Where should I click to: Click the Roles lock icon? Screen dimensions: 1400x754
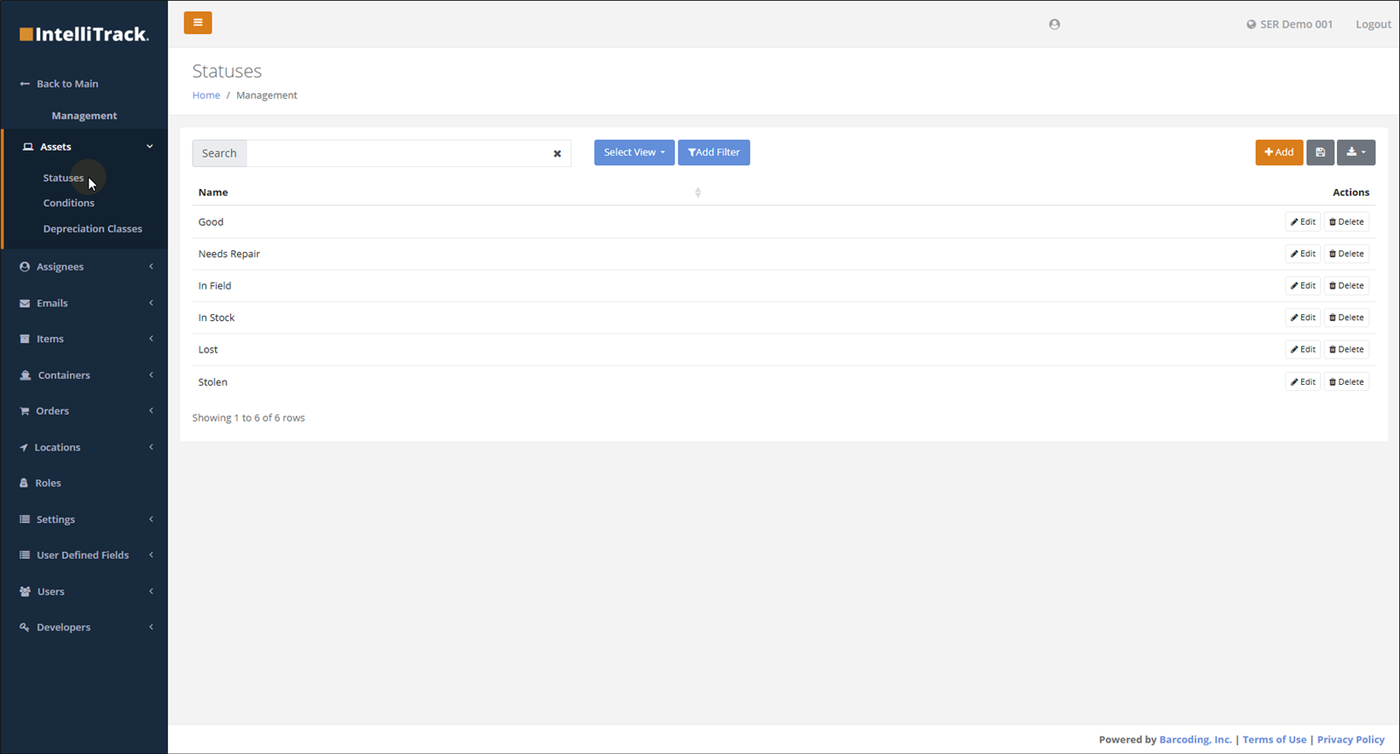point(25,483)
